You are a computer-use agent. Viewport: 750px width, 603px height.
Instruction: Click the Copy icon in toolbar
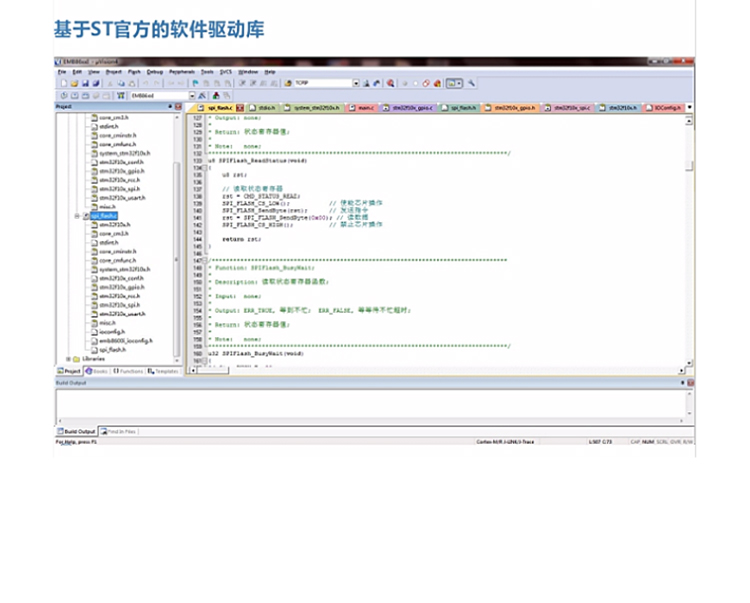point(121,83)
